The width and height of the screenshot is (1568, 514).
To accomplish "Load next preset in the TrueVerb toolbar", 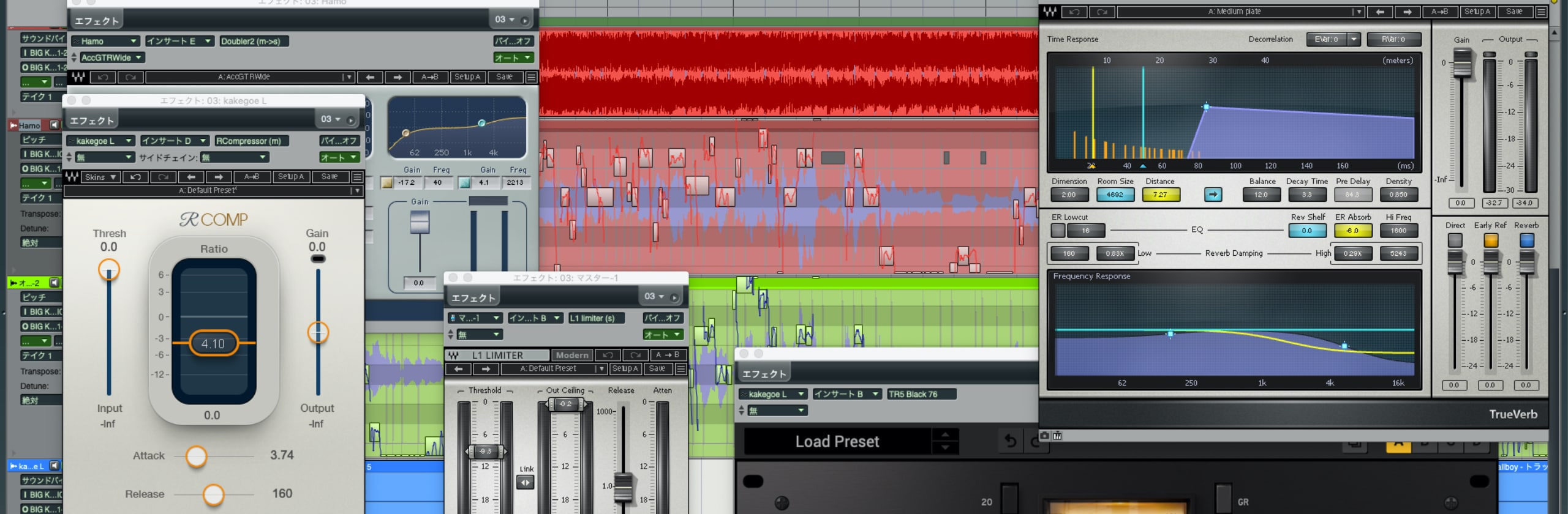I will pos(1408,12).
